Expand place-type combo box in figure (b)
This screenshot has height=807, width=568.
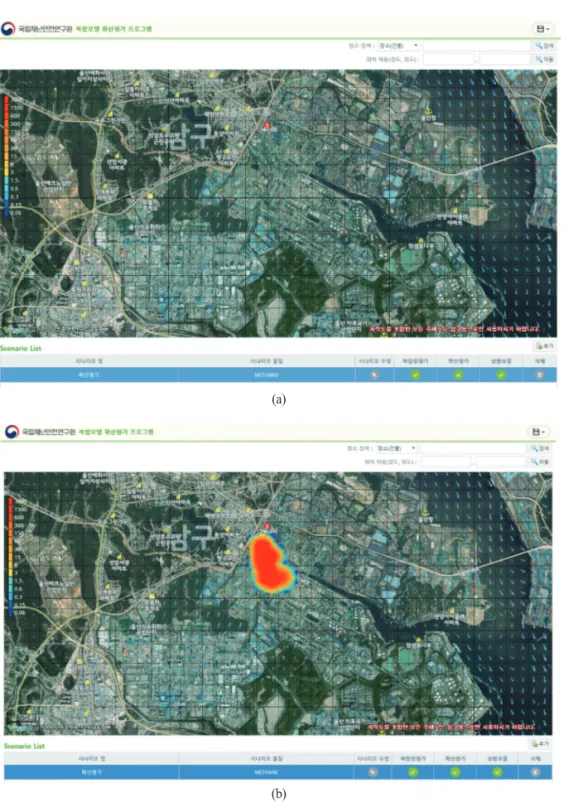396,448
